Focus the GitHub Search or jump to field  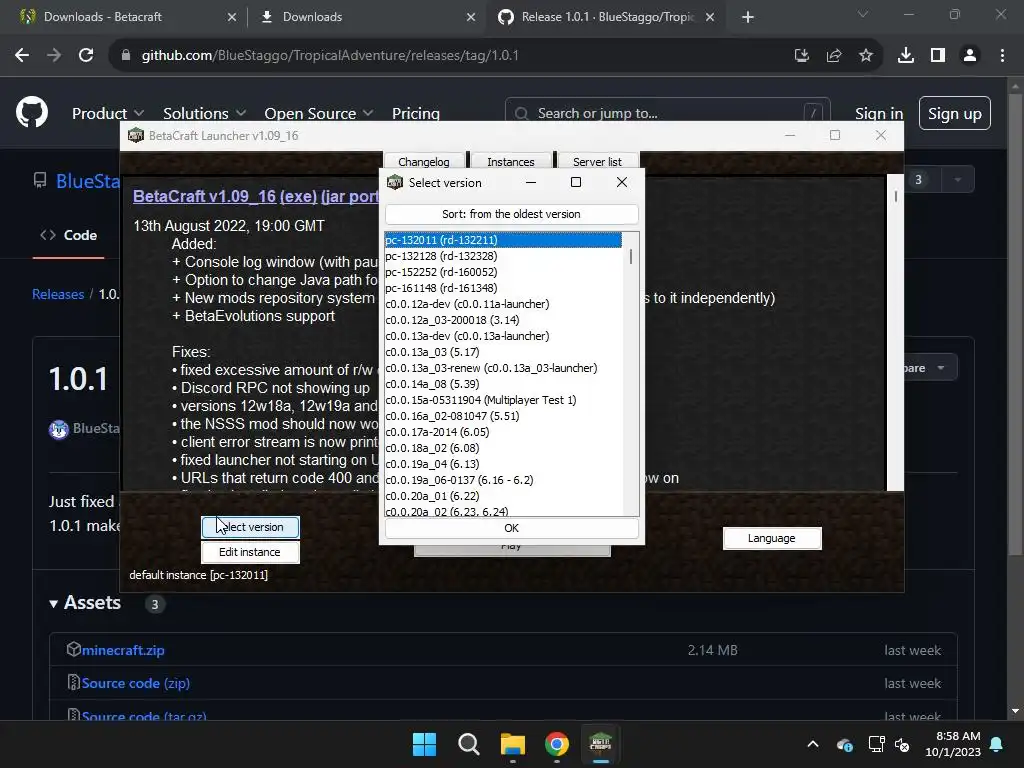coord(667,113)
